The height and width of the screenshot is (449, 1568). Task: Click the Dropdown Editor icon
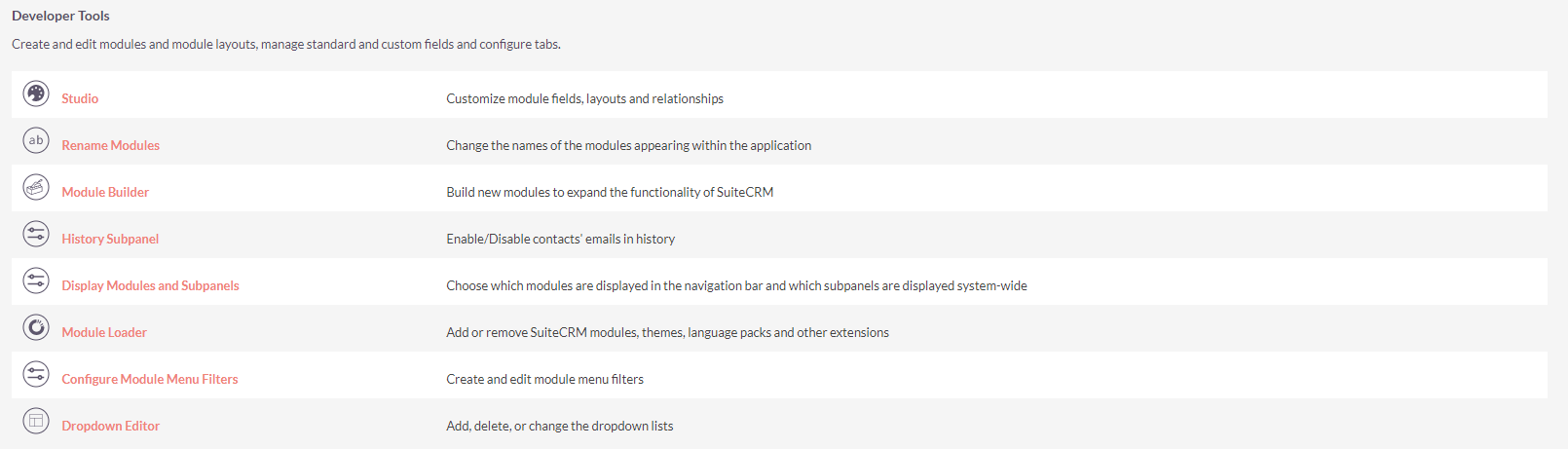[36, 421]
